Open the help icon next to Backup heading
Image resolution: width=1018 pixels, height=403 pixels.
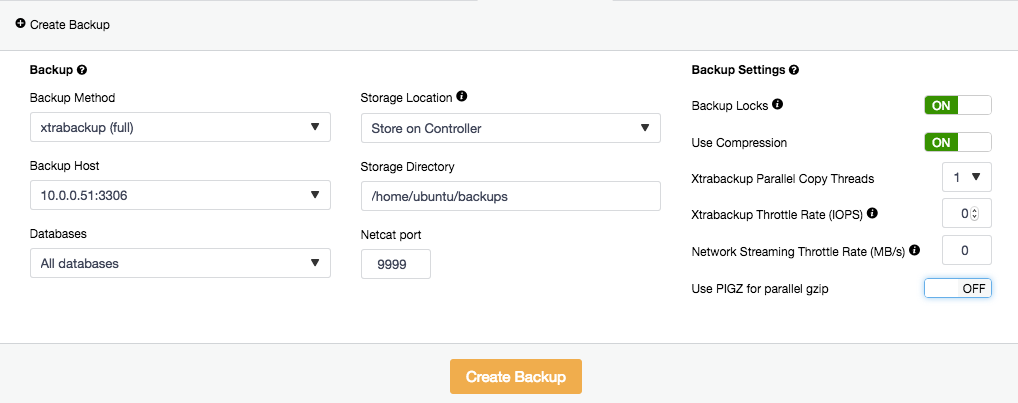click(82, 70)
